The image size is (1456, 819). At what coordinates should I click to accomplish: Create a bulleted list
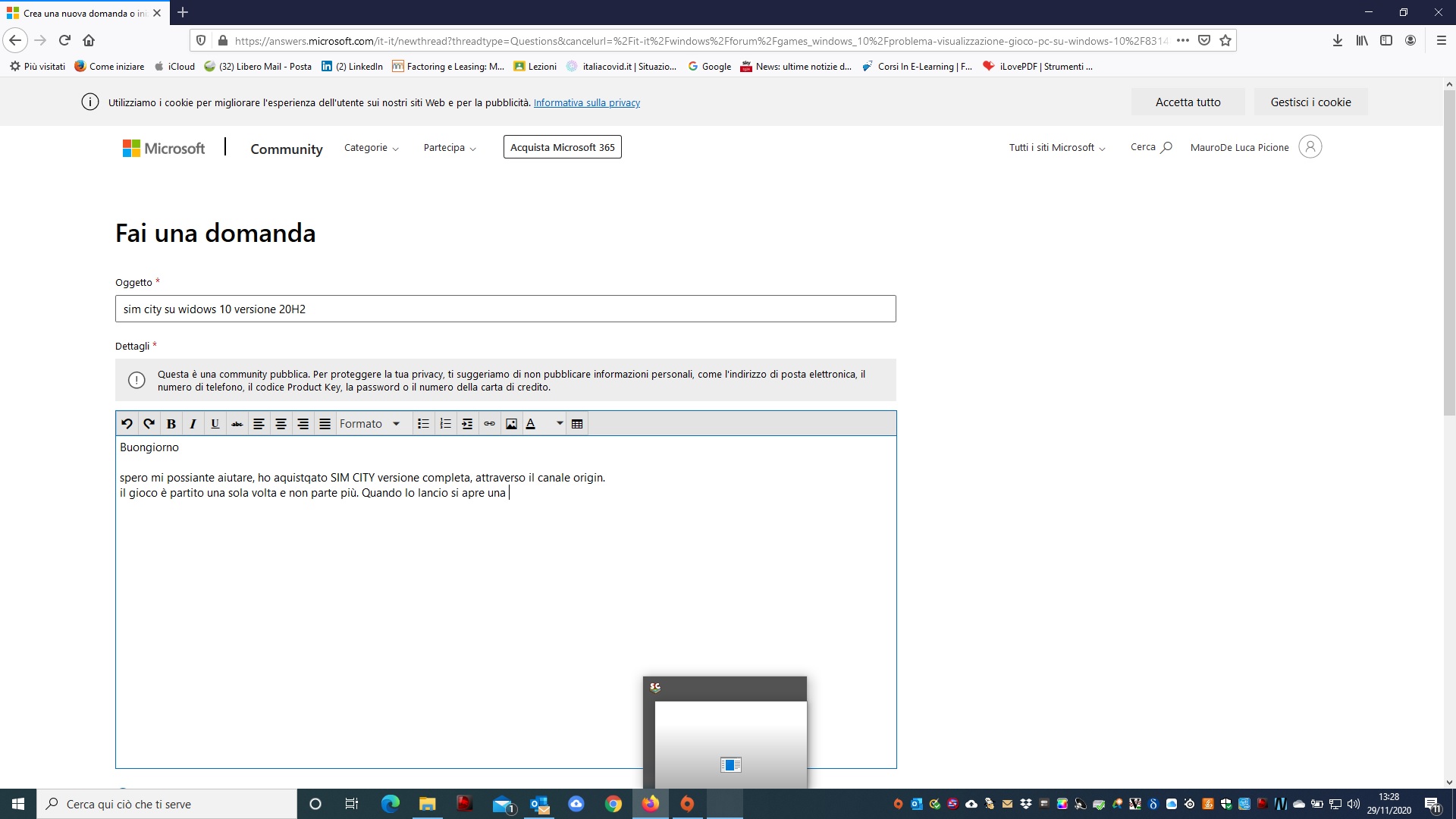pos(423,424)
